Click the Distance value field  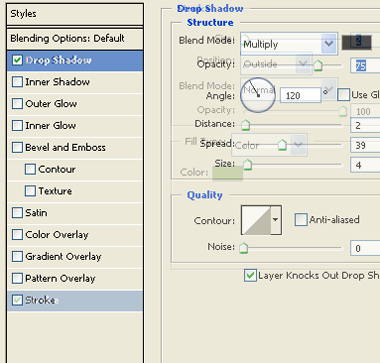(x=365, y=125)
